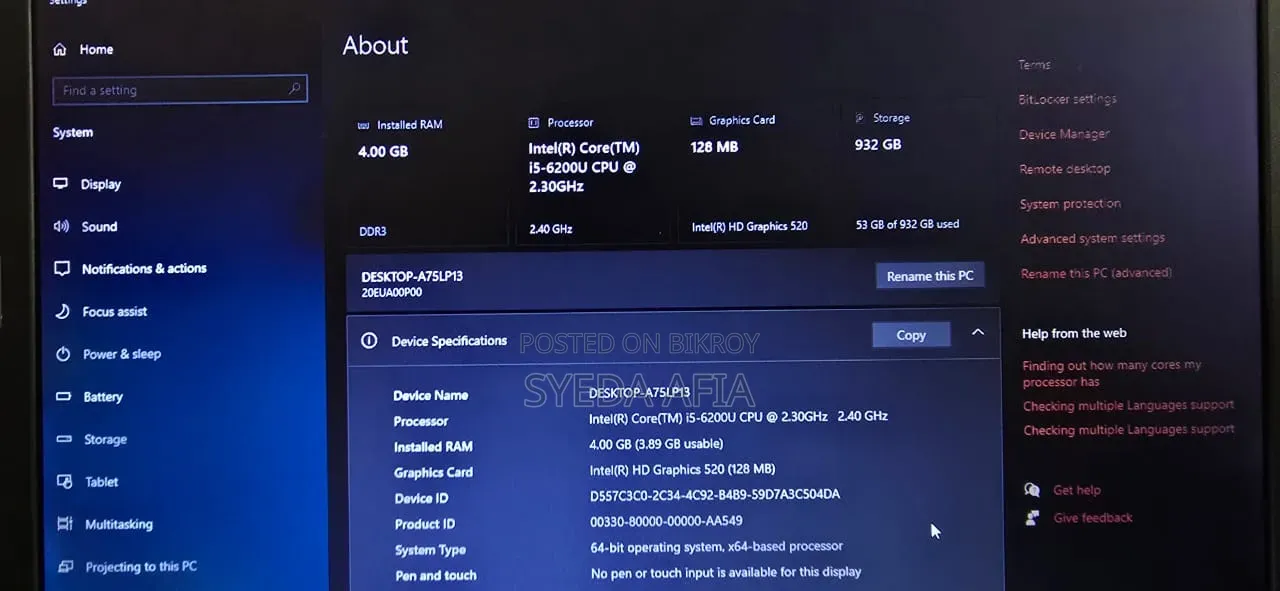
Task: Select the 20EUA00P00 model text
Action: 392,293
